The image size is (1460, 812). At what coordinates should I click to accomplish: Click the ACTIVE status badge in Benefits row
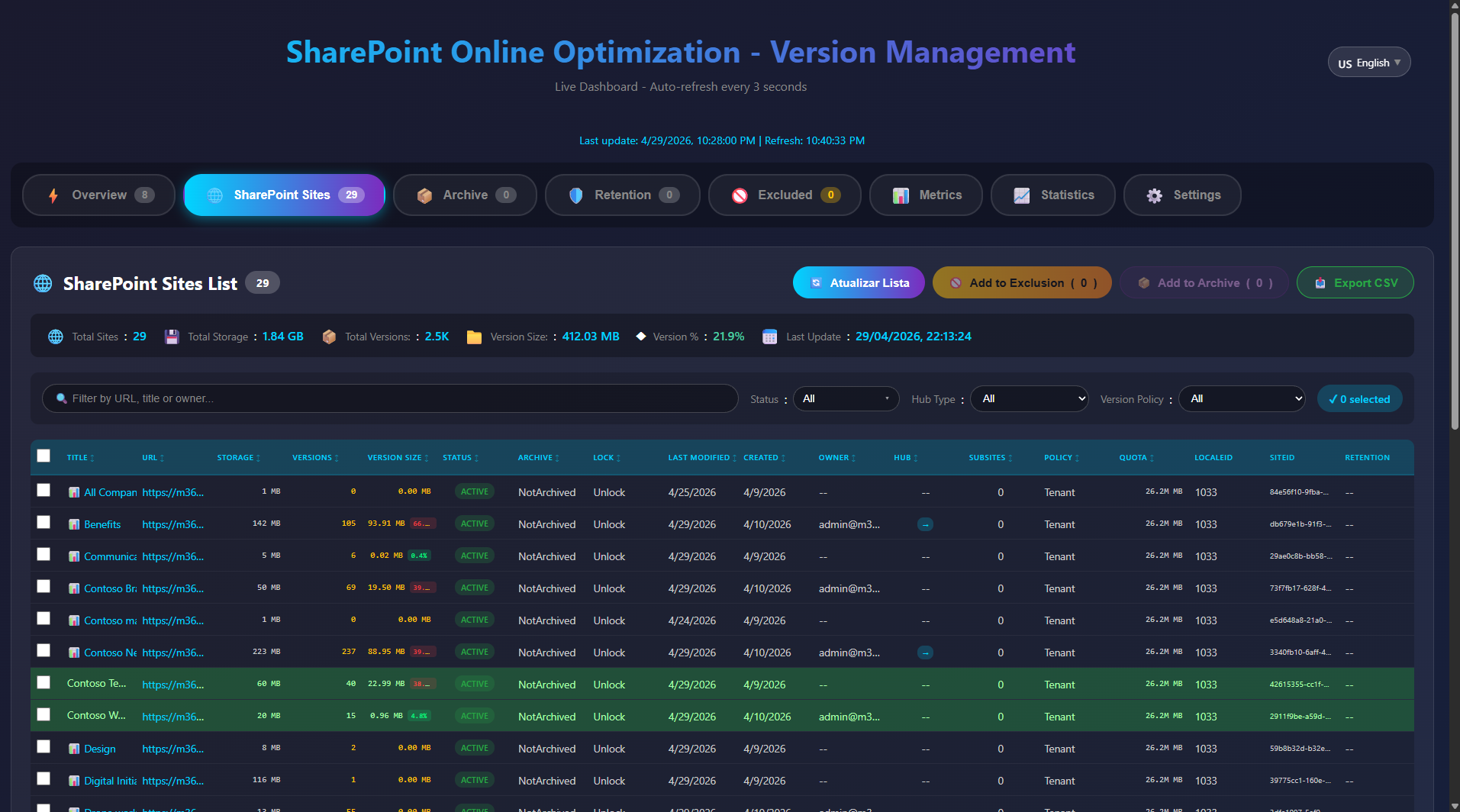(474, 524)
